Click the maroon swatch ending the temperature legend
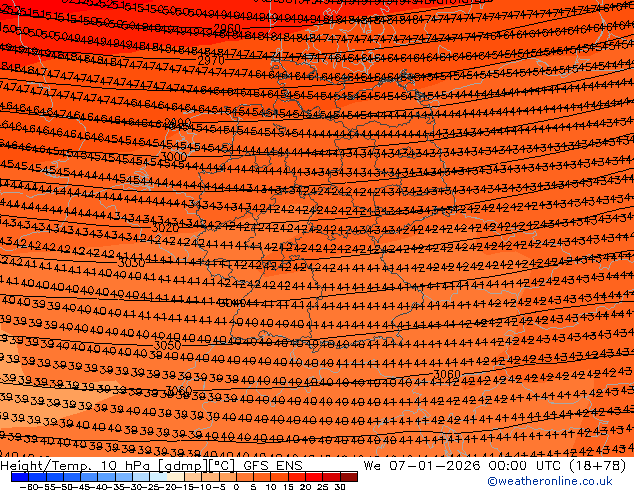The width and height of the screenshot is (634, 490). point(349,477)
